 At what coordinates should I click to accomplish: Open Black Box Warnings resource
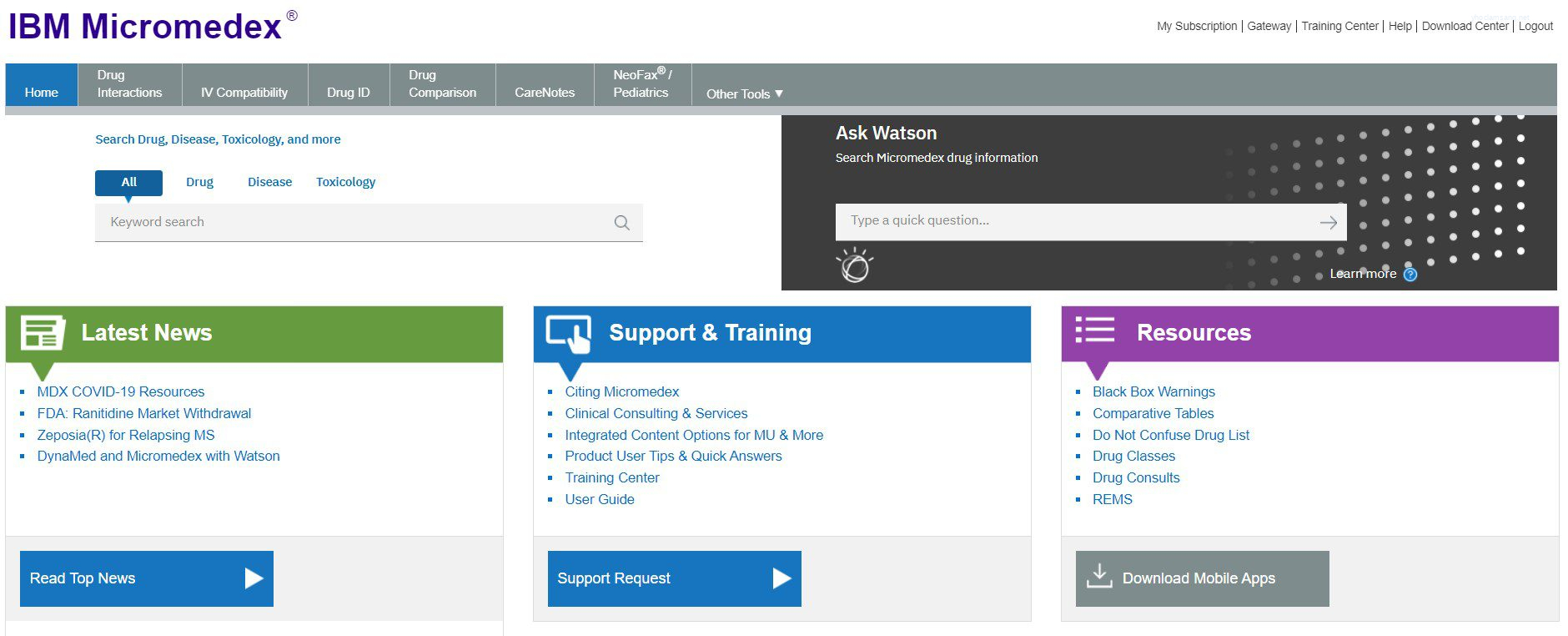[x=1153, y=391]
